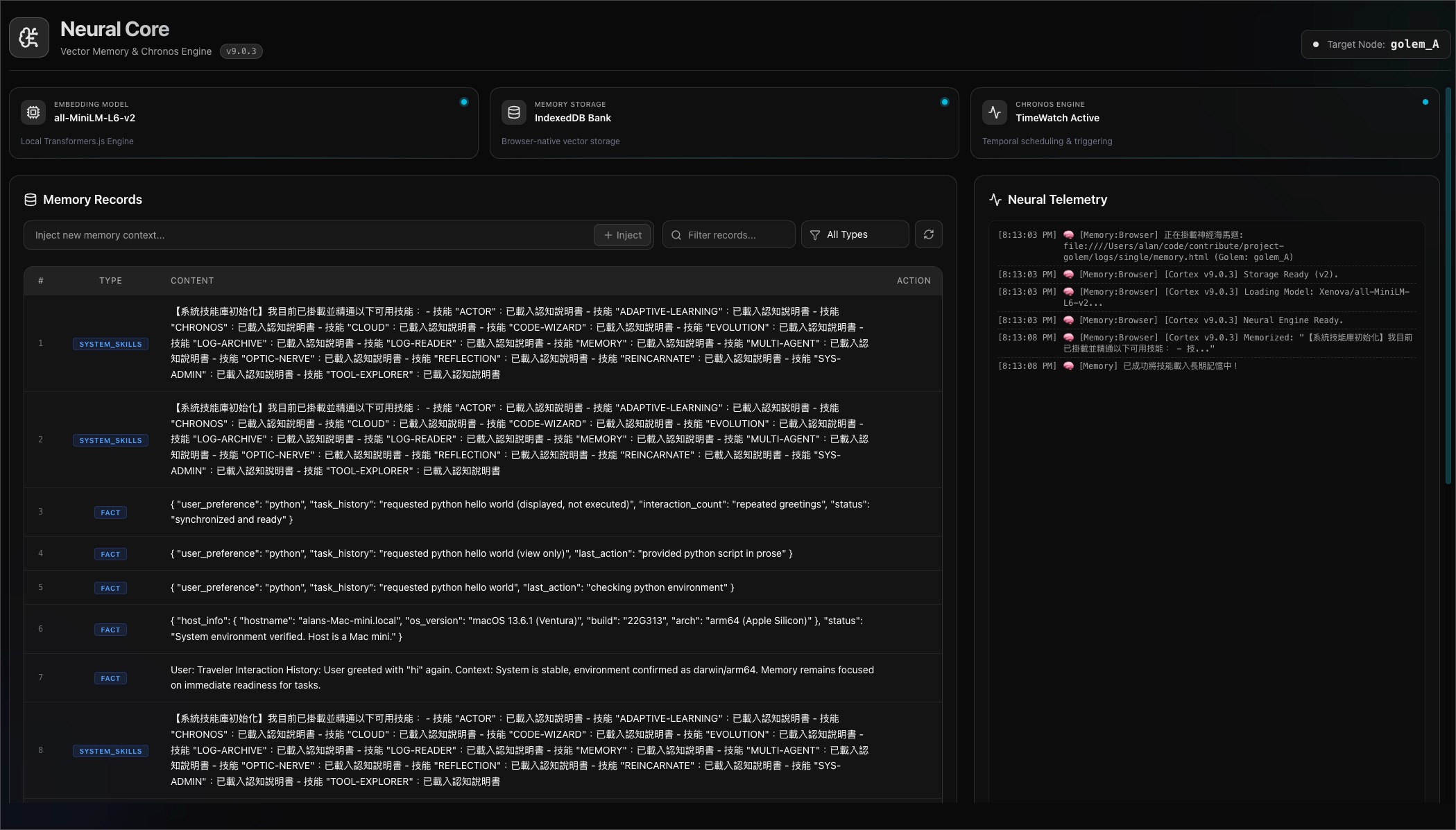Click the Memory Storage status indicator dot

(944, 102)
